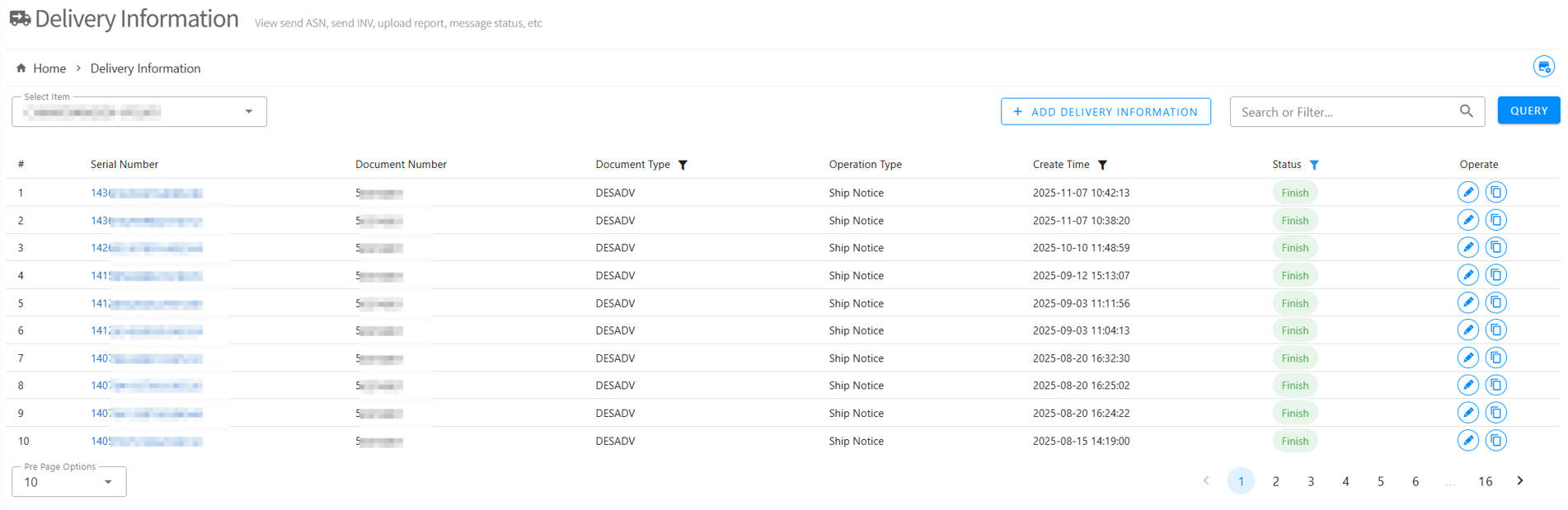Expand the Select Item dropdown
The width and height of the screenshot is (1568, 510).
point(248,112)
